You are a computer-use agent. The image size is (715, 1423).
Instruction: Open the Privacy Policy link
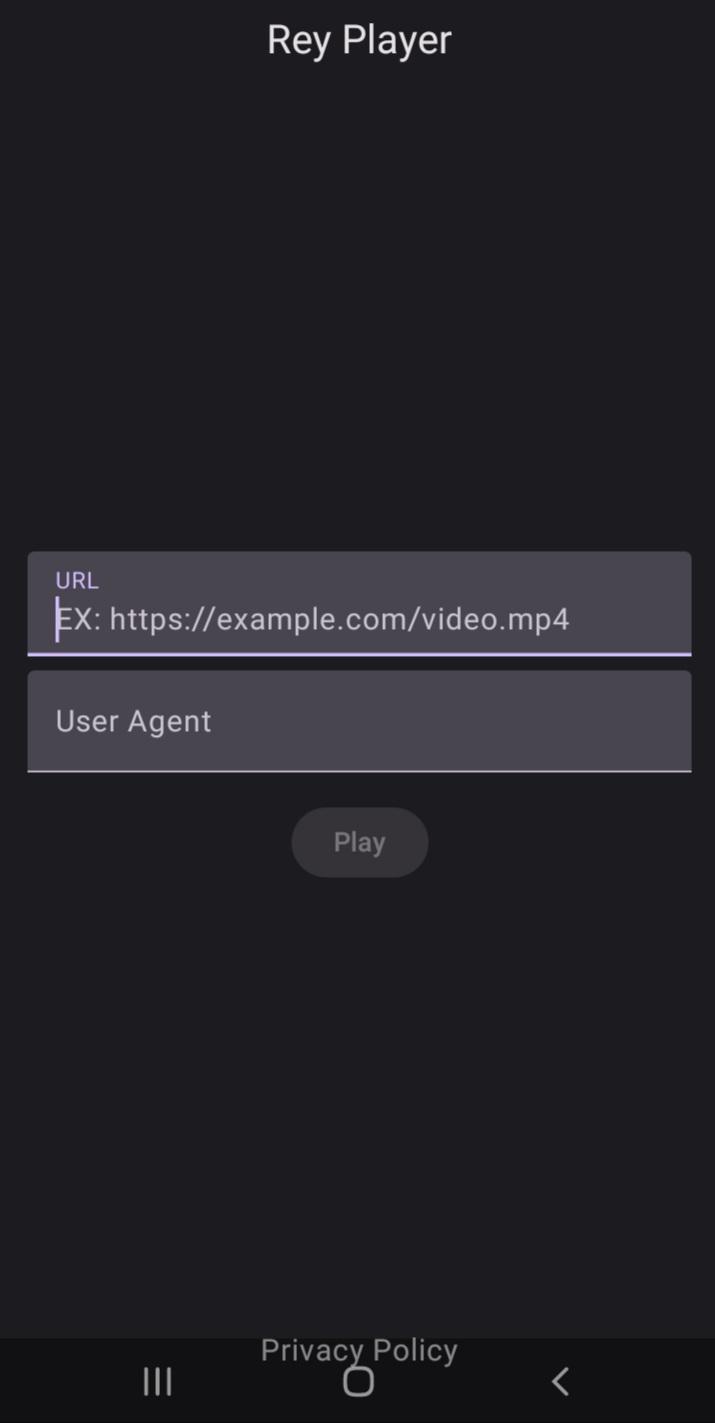coord(359,1350)
